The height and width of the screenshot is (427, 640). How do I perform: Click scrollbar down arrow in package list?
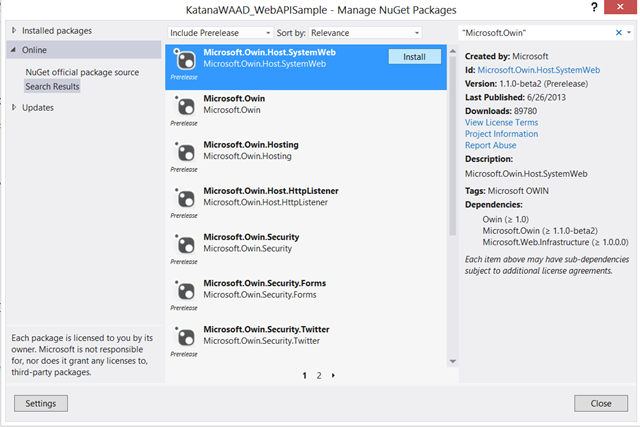[x=453, y=361]
